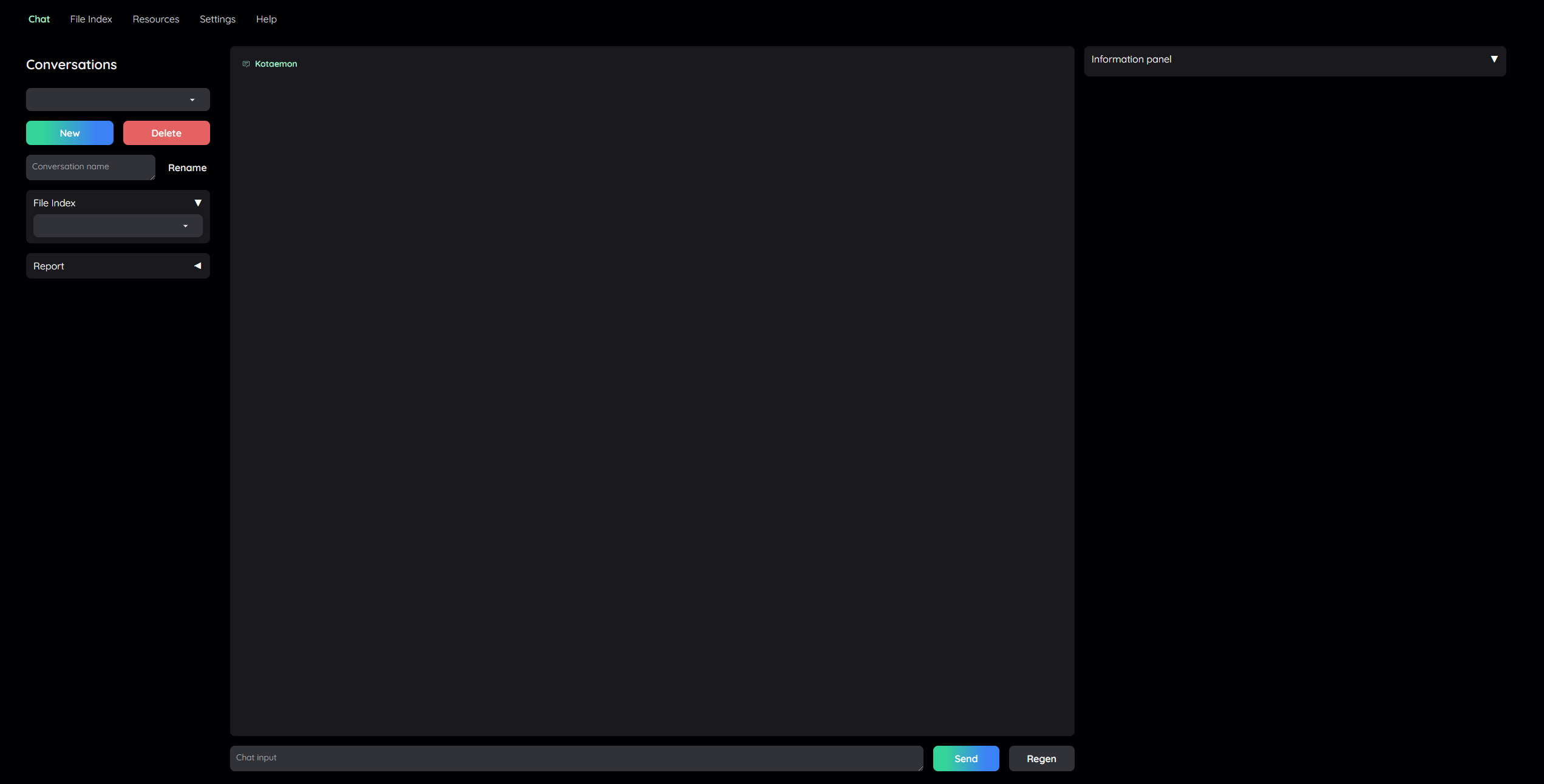Go to the Resources tab
1544x784 pixels.
pyautogui.click(x=156, y=19)
